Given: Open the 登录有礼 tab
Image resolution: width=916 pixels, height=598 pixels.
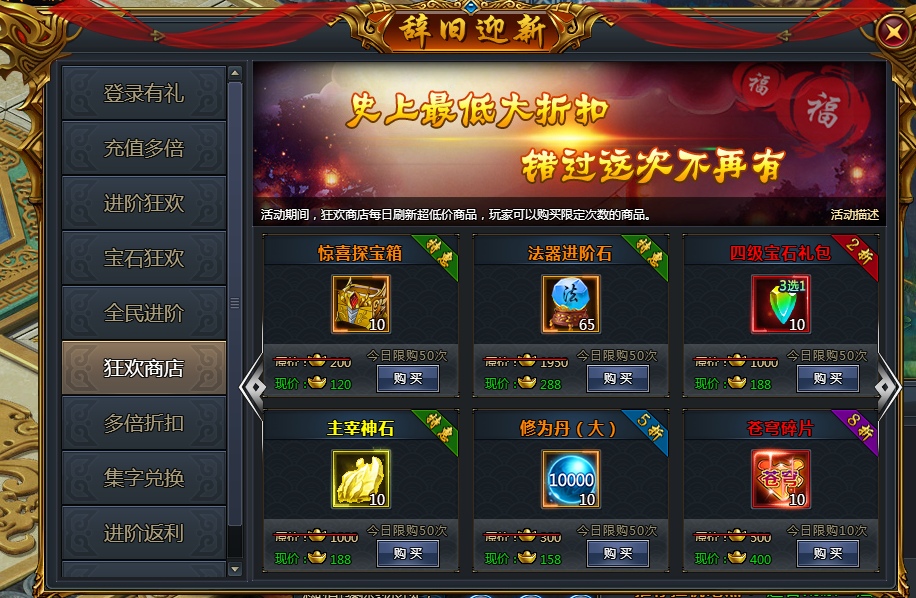Looking at the screenshot, I should point(144,93).
